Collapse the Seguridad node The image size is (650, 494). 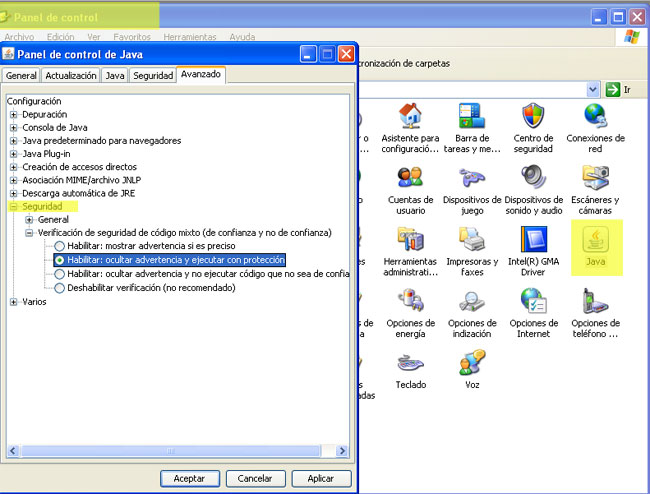click(14, 207)
